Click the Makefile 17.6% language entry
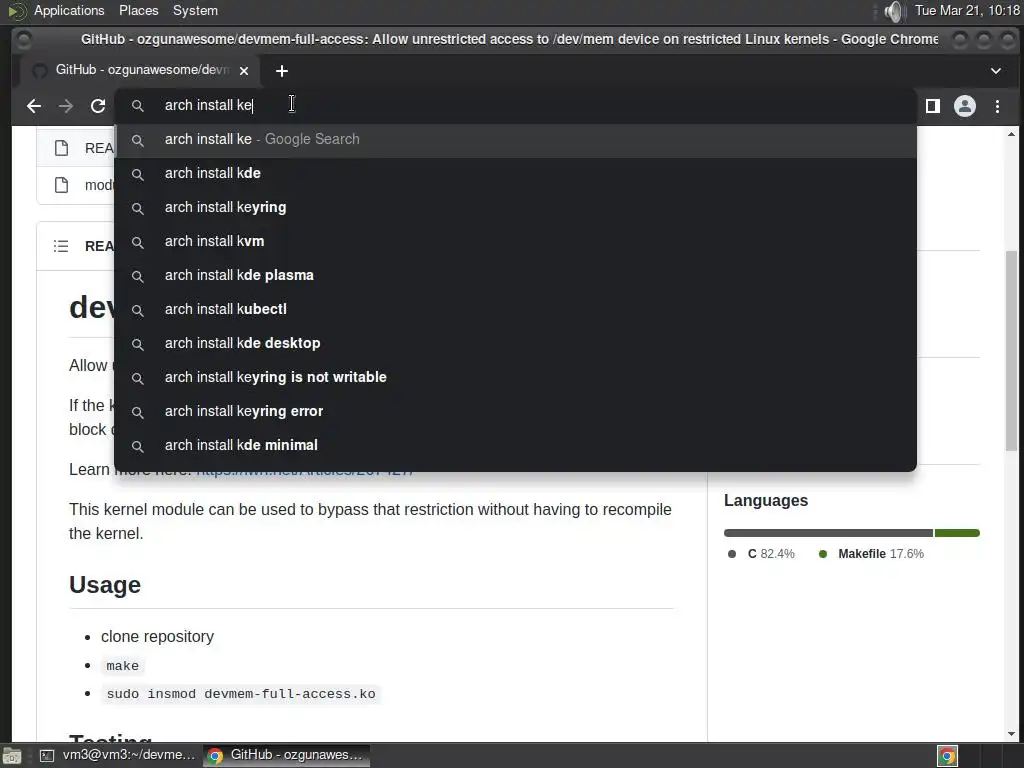The height and width of the screenshot is (768, 1024). pyautogui.click(x=871, y=554)
